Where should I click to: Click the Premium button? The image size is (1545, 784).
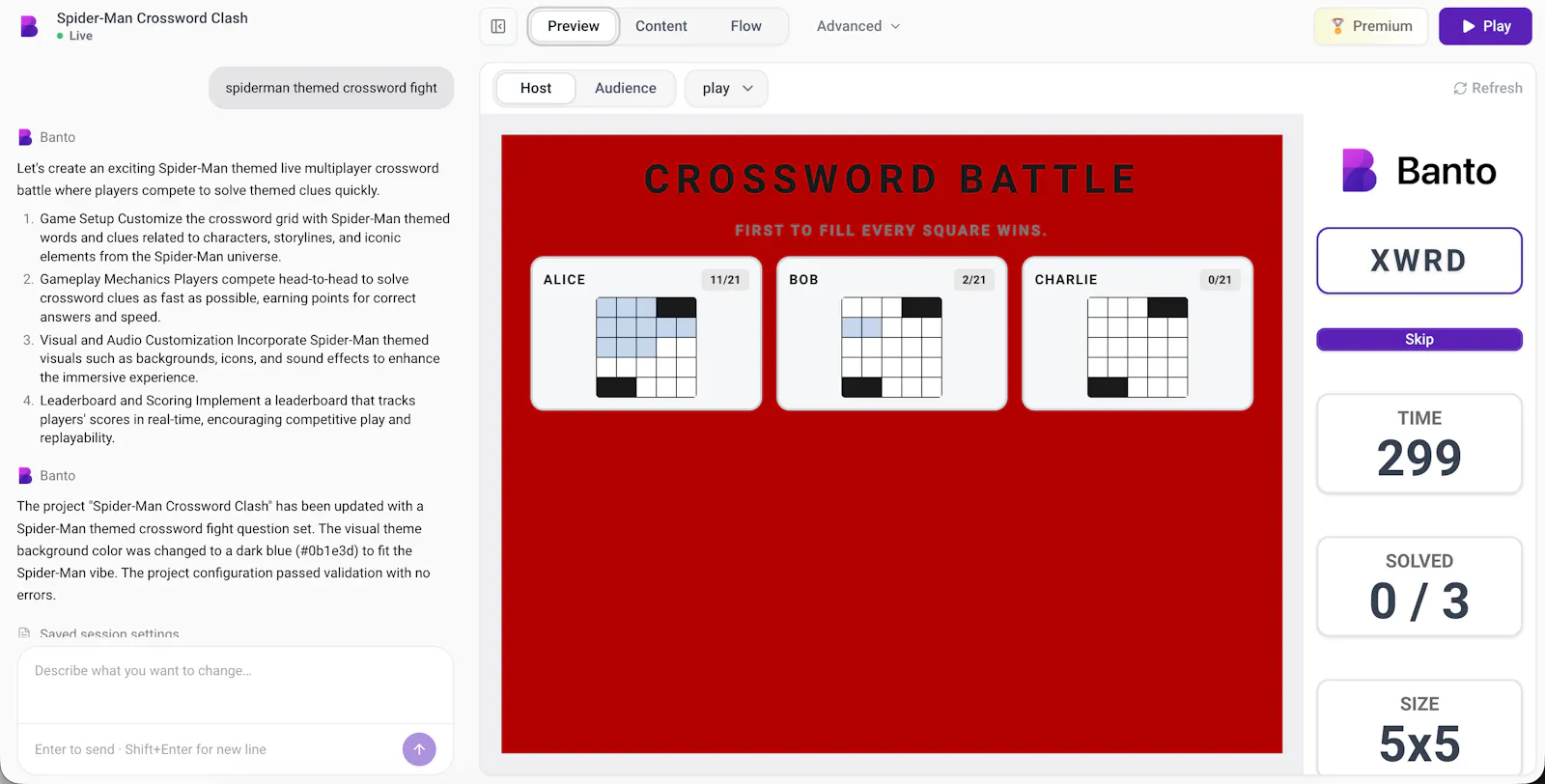click(1371, 26)
